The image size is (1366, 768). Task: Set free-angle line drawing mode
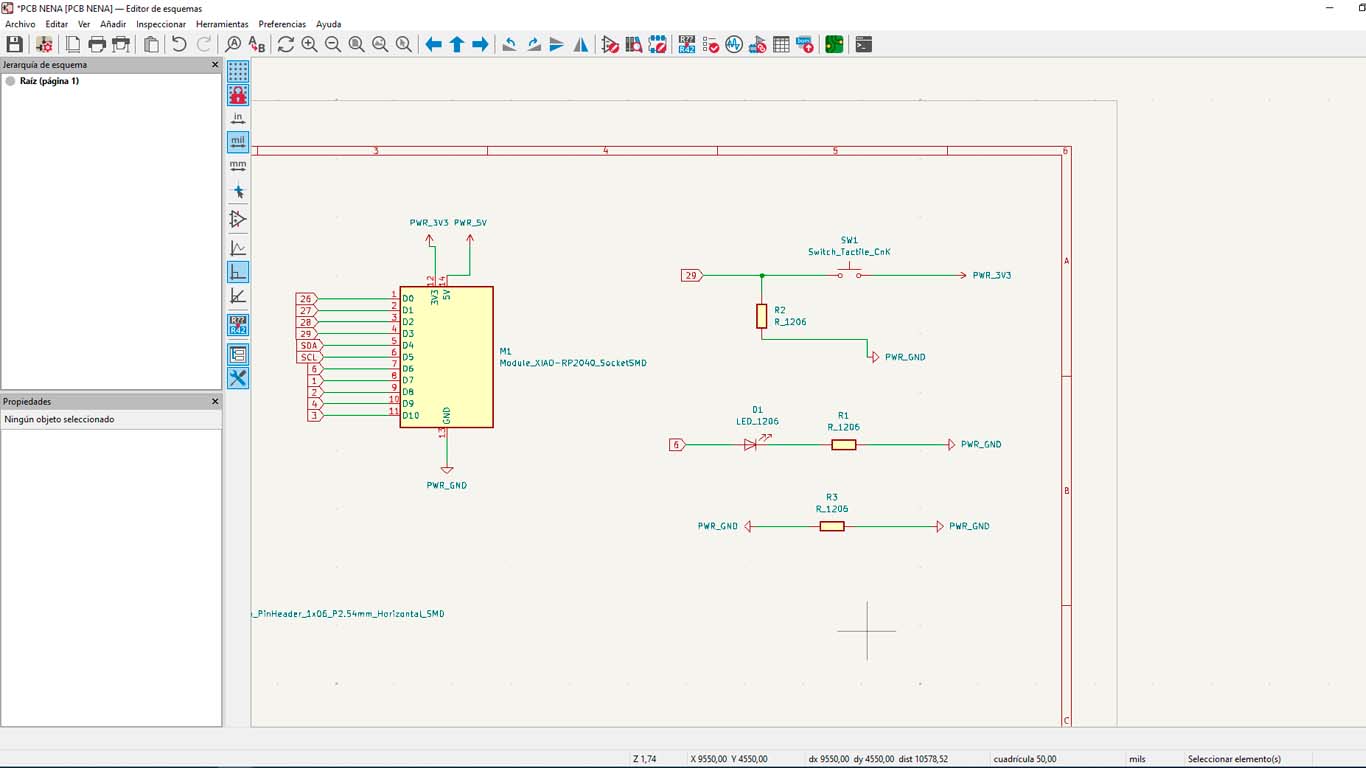238,248
